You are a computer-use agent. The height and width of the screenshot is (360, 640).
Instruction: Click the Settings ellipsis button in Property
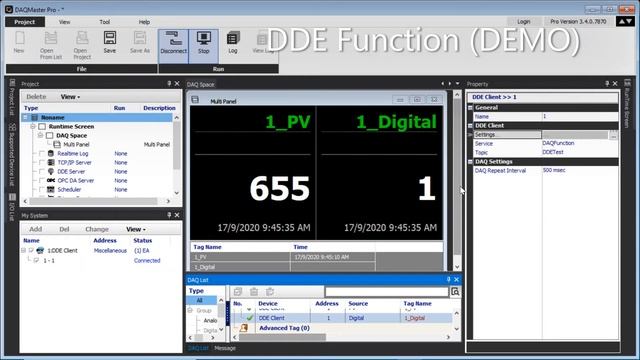tap(613, 135)
